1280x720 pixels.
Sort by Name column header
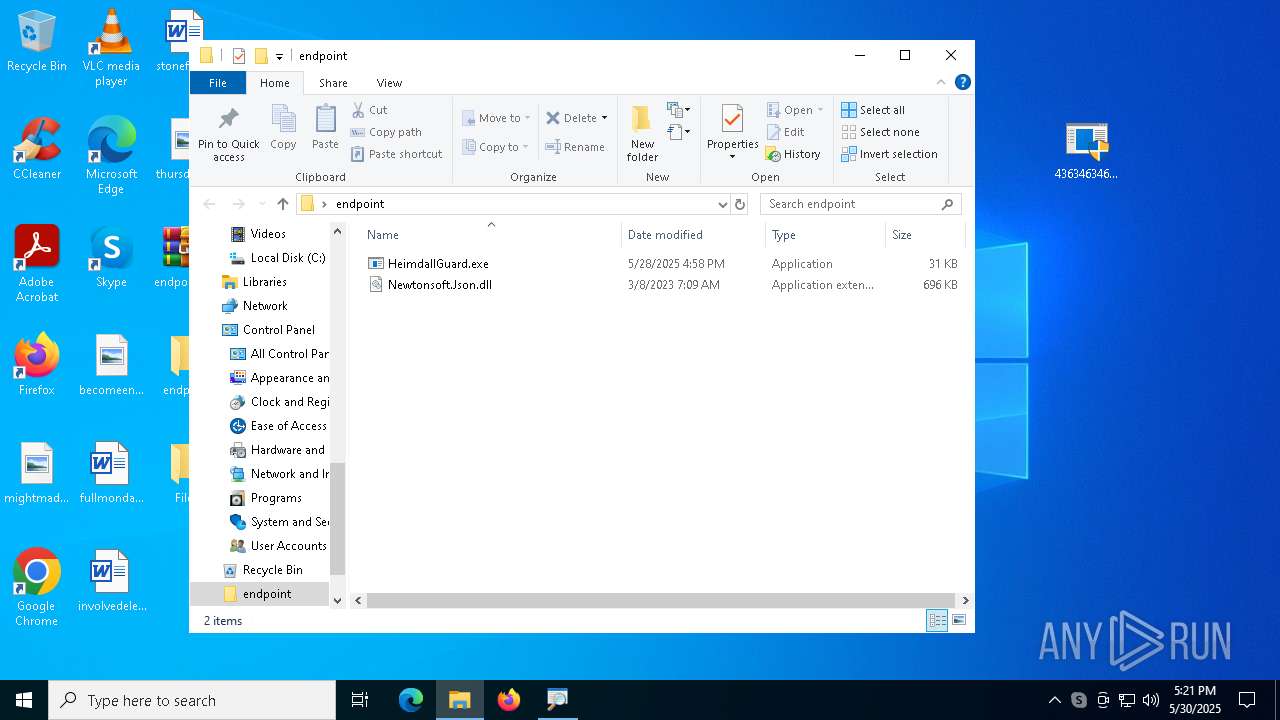(x=490, y=235)
